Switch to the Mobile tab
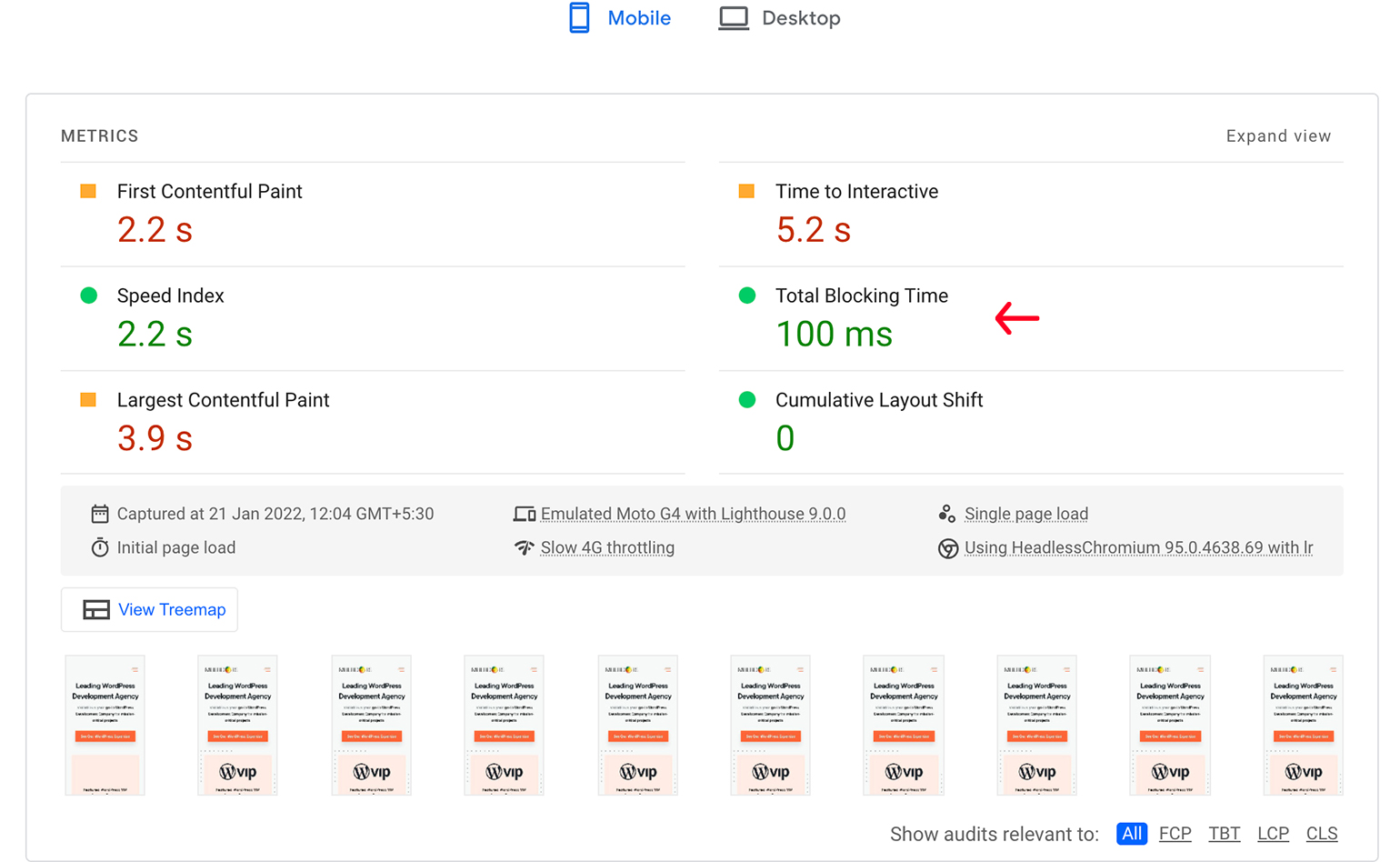Viewport: 1400px width, 862px height. [638, 18]
